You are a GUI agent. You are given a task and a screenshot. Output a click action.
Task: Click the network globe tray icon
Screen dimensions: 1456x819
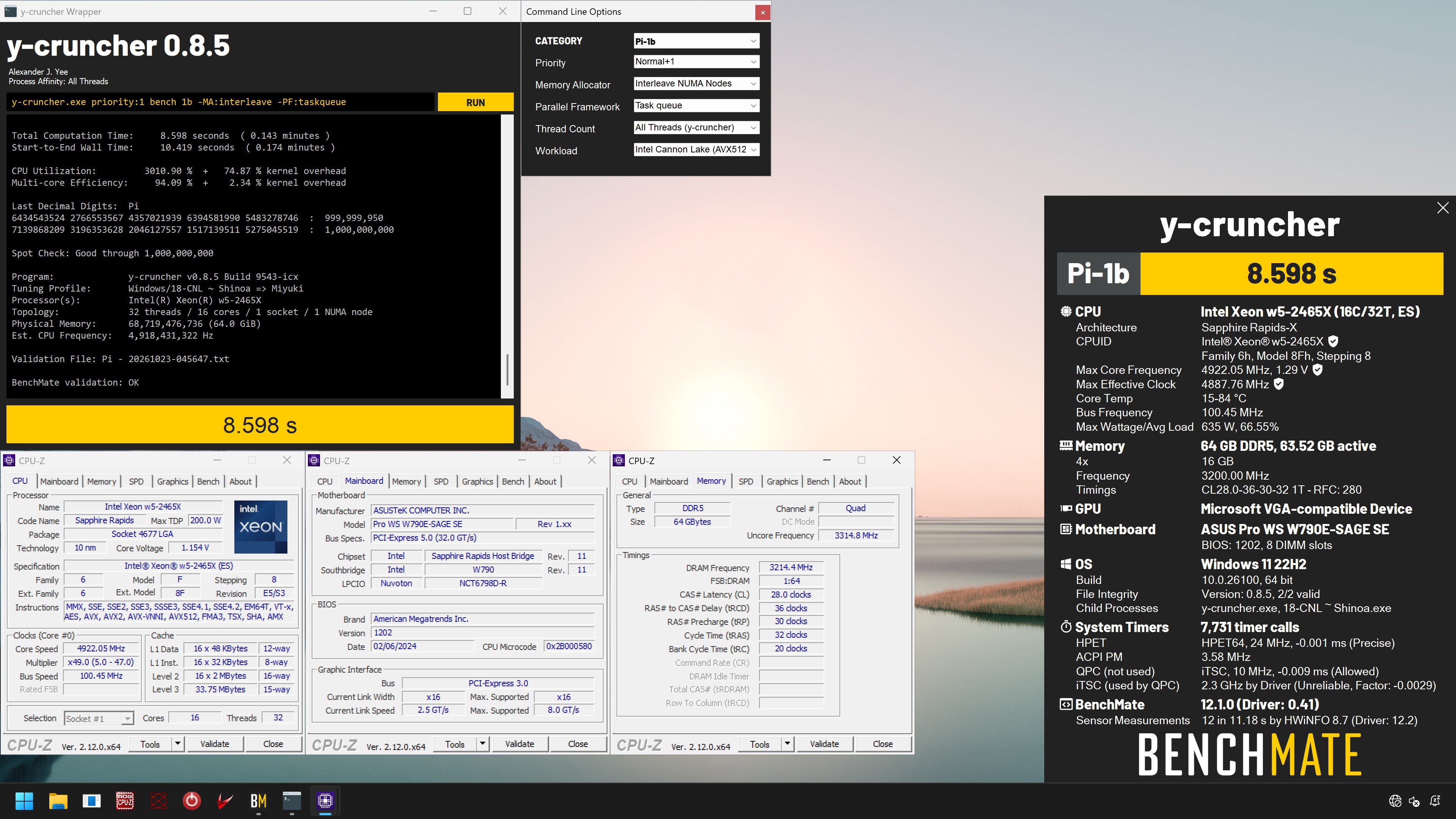1395,801
